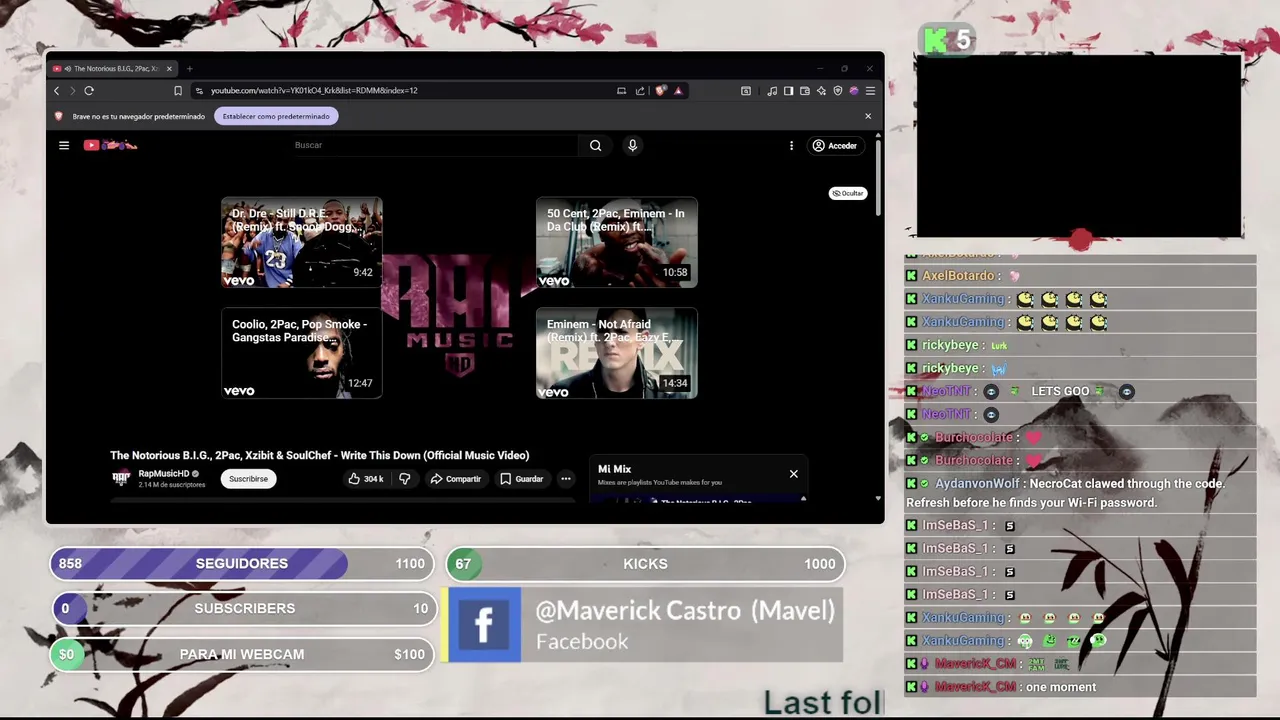Viewport: 1280px width, 720px height.
Task: Like the video with thumbs up
Action: tap(366, 479)
